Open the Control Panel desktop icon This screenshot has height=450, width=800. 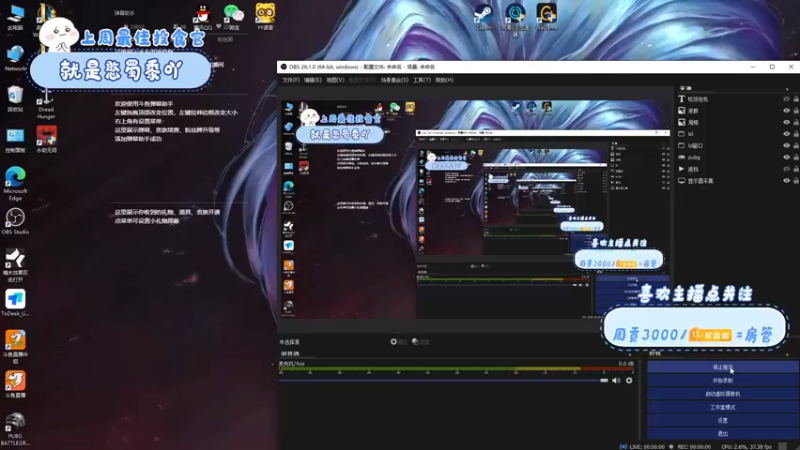[x=15, y=140]
